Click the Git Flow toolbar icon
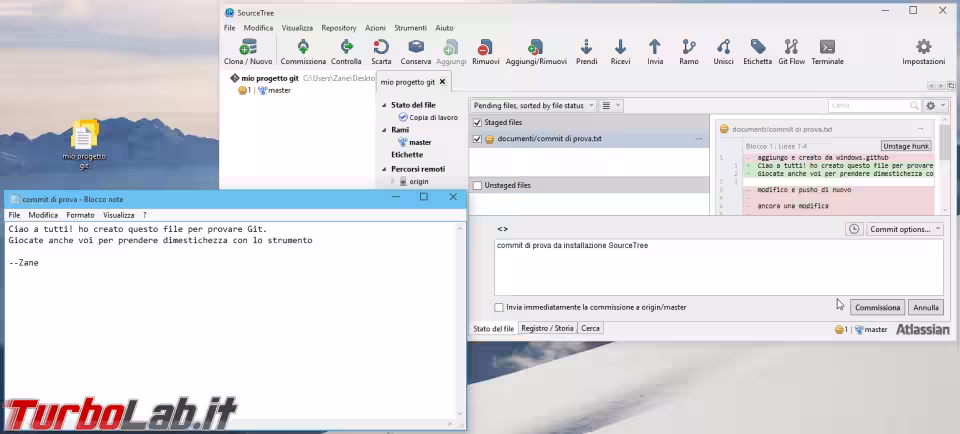The image size is (960, 434). pyautogui.click(x=791, y=47)
